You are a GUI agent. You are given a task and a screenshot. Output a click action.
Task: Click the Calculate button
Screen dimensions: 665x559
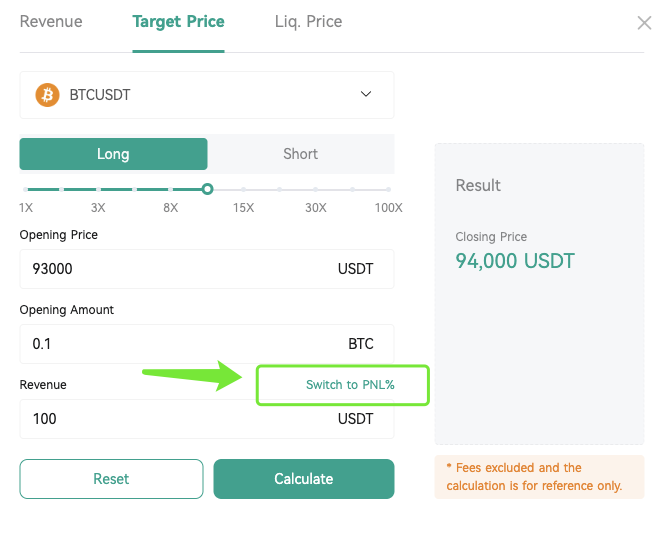(x=304, y=479)
